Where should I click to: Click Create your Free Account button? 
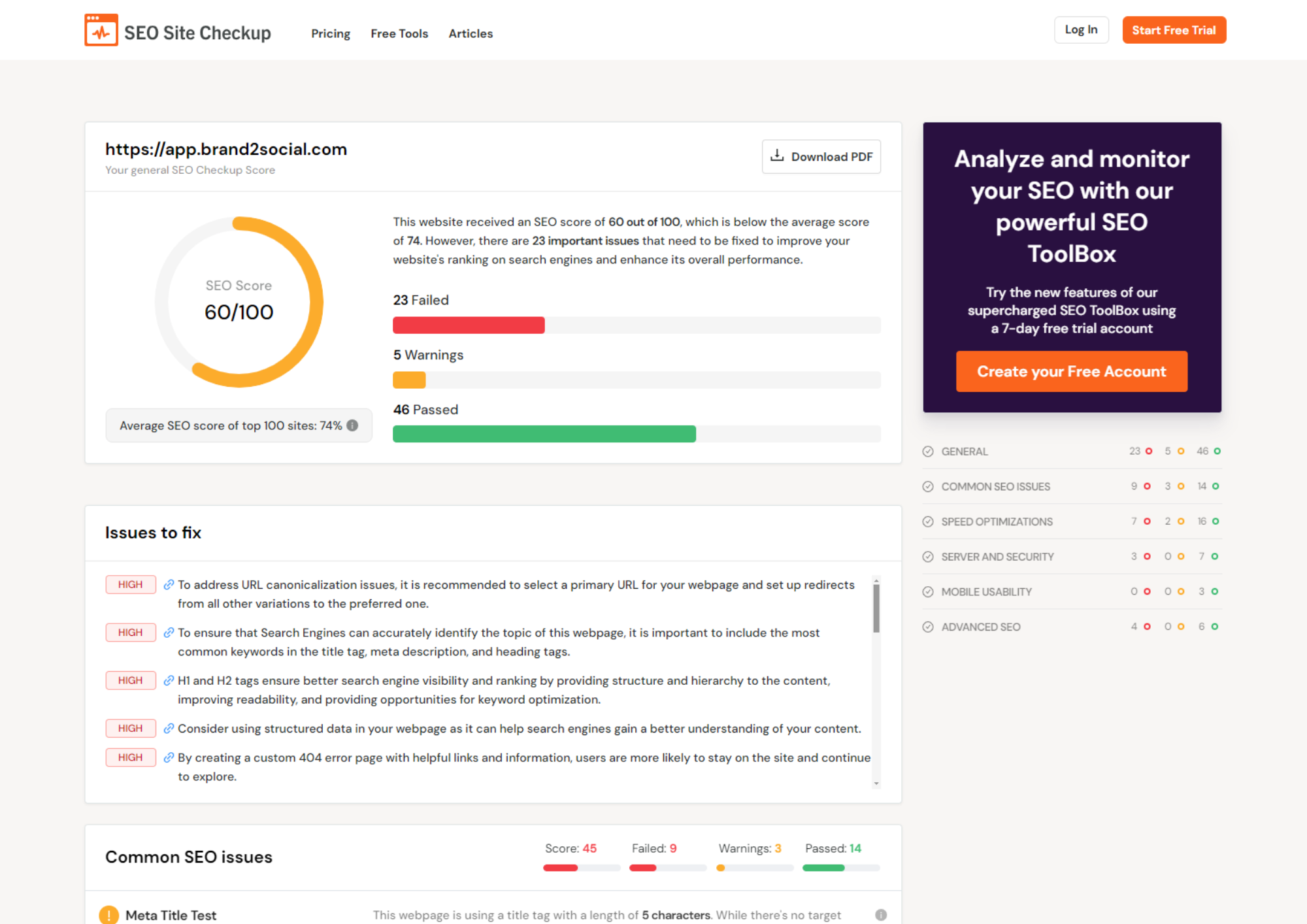coord(1071,371)
